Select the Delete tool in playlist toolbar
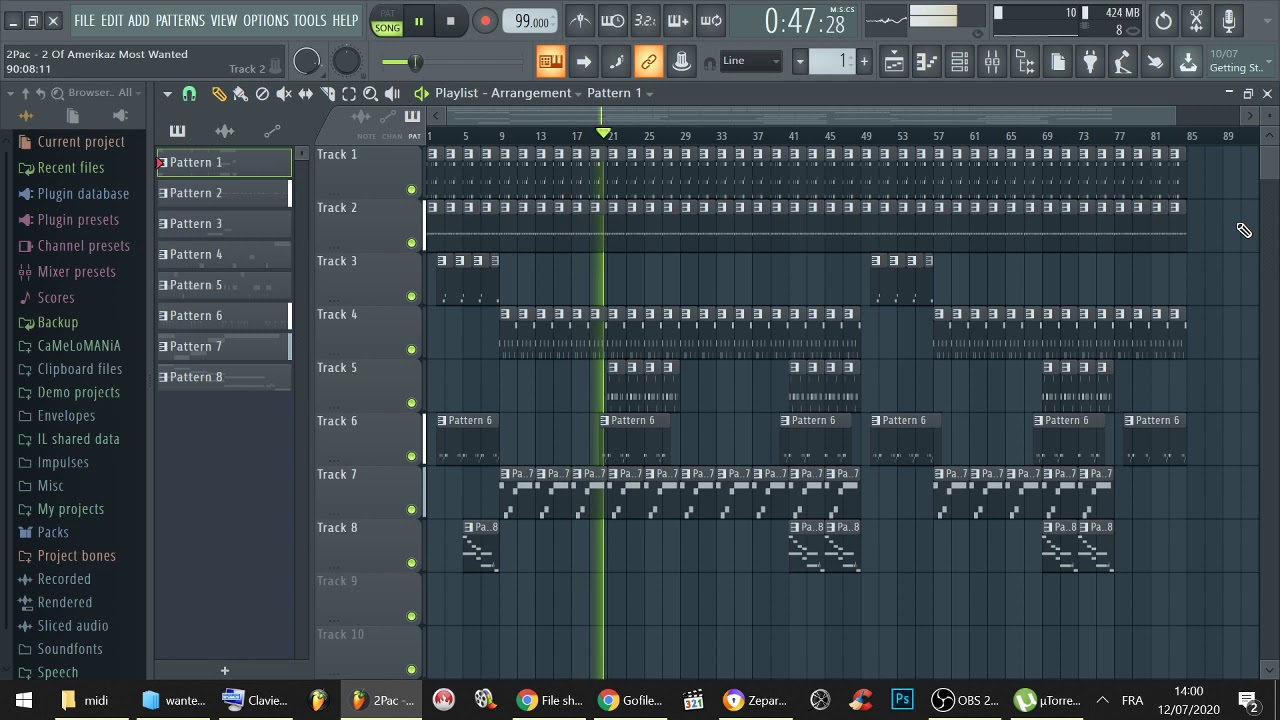Screen dimensions: 1280x720 (x=262, y=94)
